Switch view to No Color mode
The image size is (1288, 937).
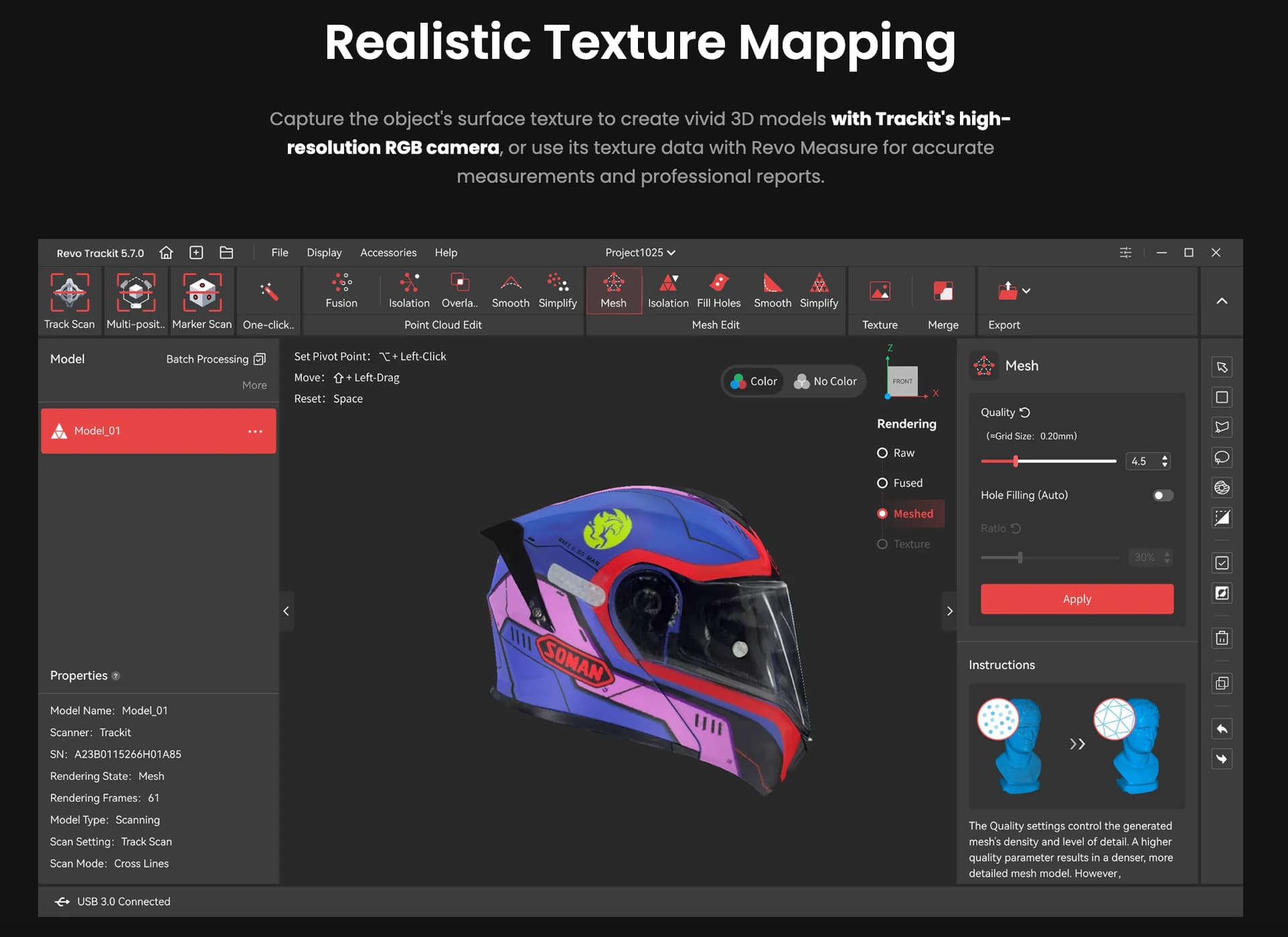point(825,382)
